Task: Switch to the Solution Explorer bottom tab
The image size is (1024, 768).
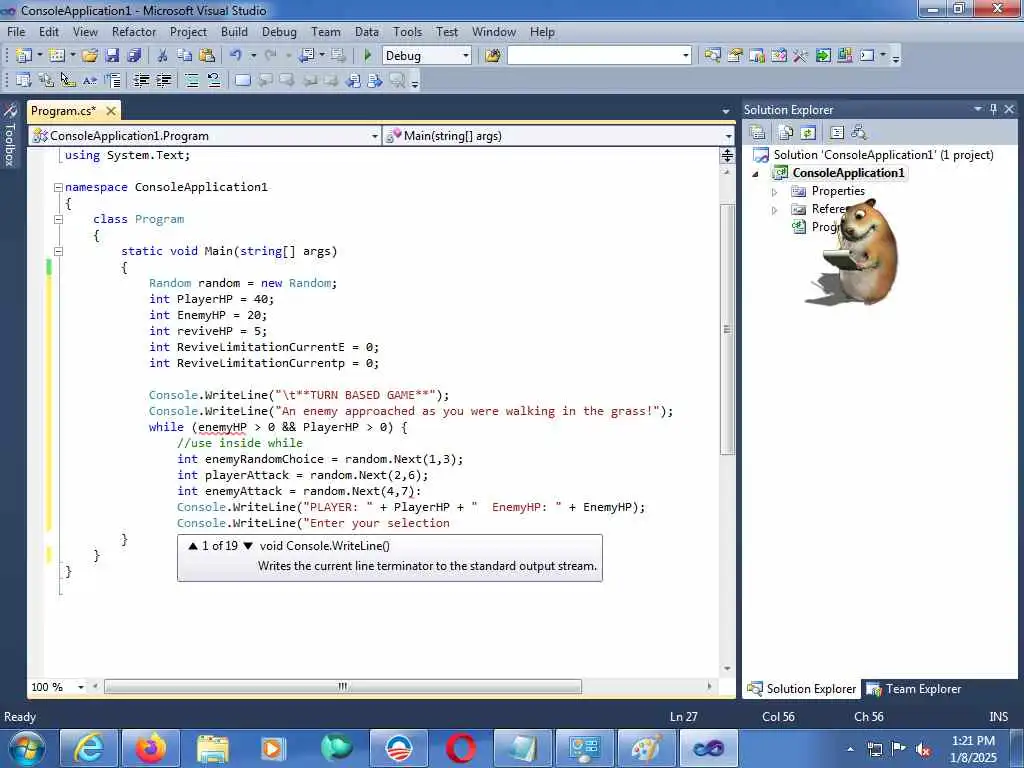Action: (x=801, y=689)
